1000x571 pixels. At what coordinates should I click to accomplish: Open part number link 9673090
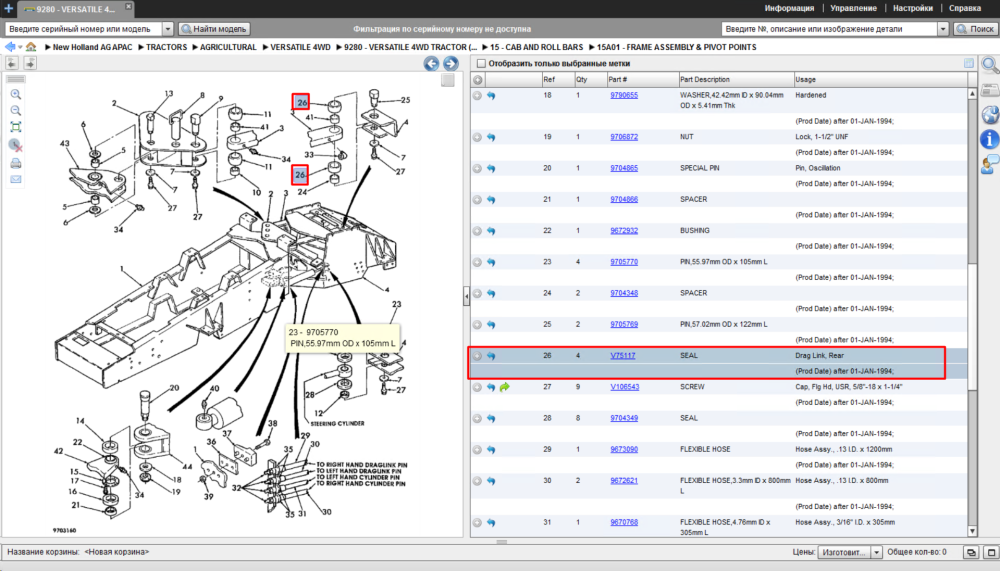pyautogui.click(x=624, y=450)
